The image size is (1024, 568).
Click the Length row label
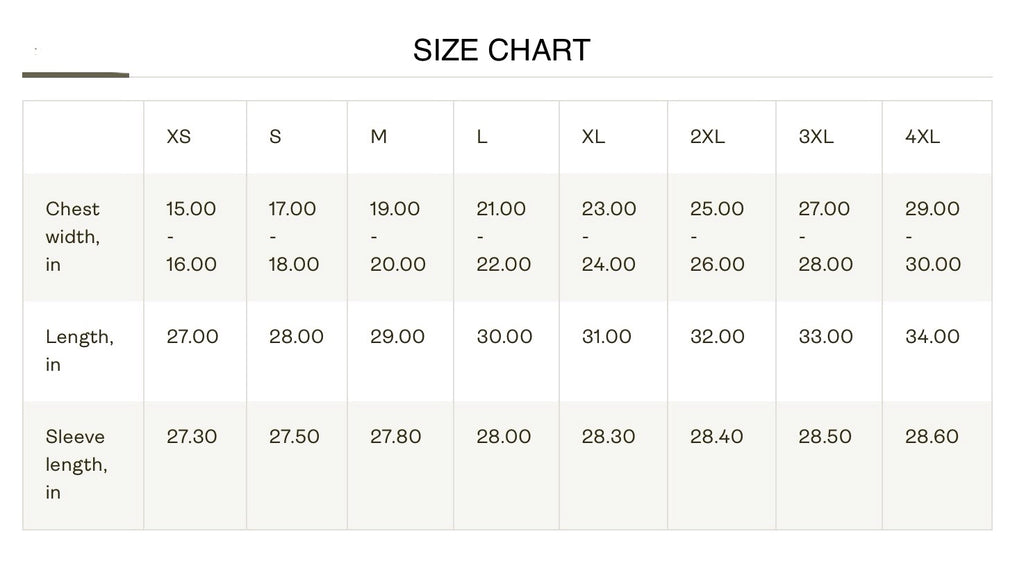point(79,350)
